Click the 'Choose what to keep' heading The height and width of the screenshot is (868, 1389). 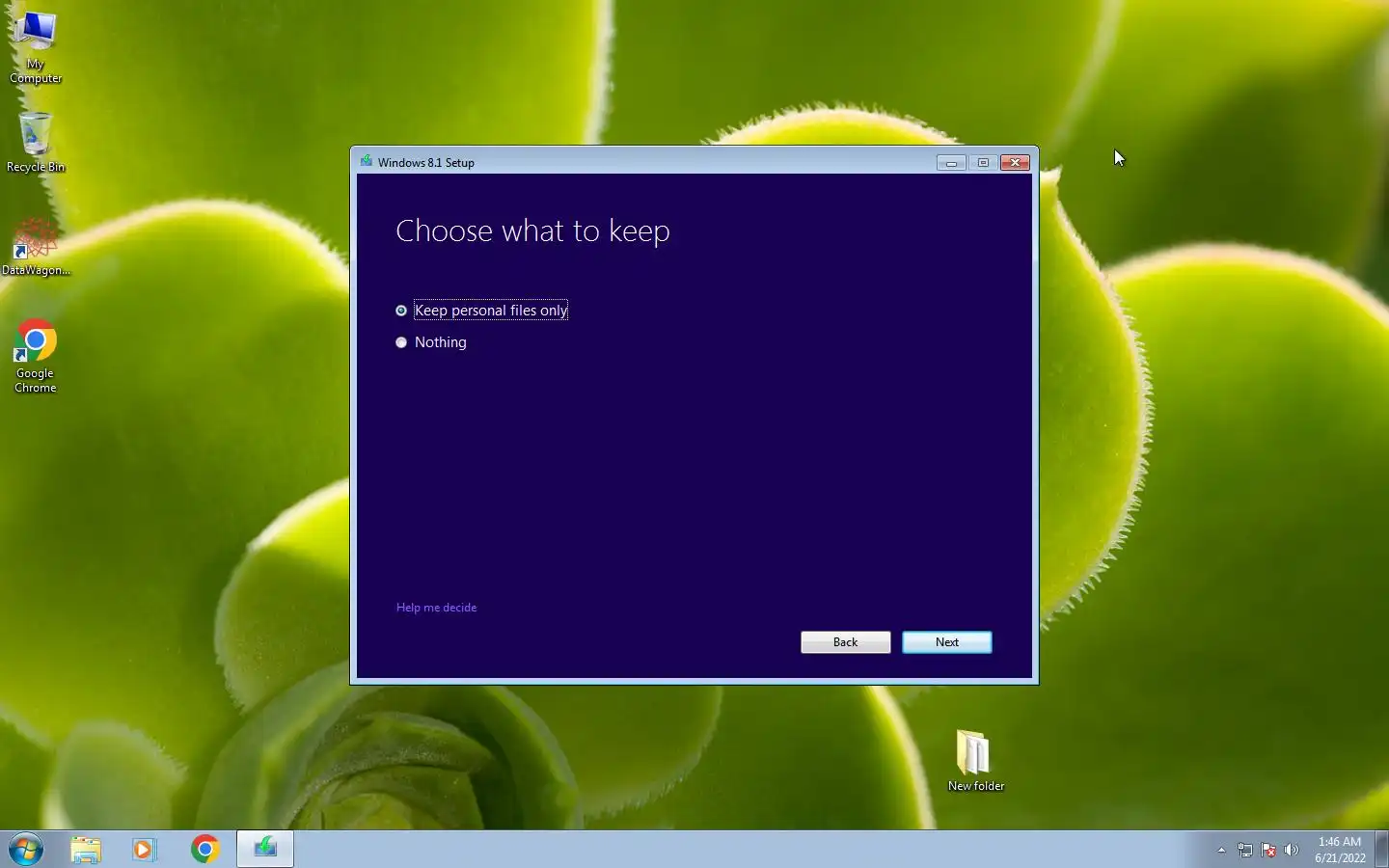[x=532, y=231]
